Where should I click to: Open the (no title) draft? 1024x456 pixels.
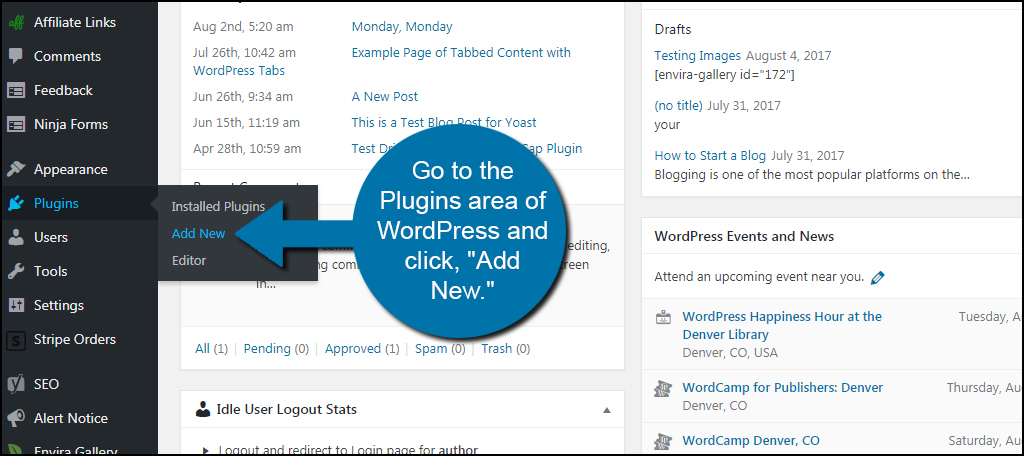pyautogui.click(x=679, y=105)
